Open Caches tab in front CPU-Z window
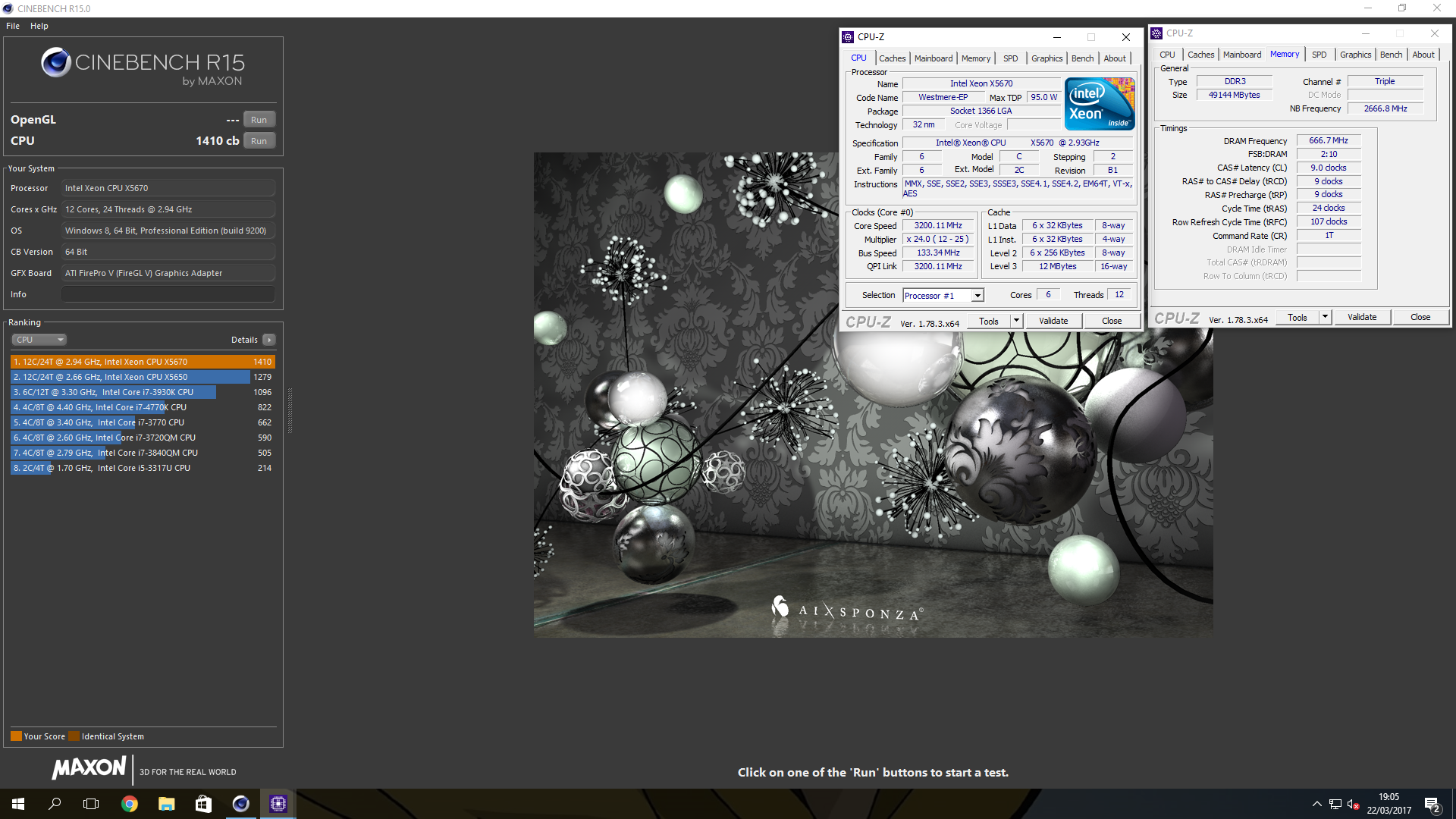 pyautogui.click(x=892, y=58)
